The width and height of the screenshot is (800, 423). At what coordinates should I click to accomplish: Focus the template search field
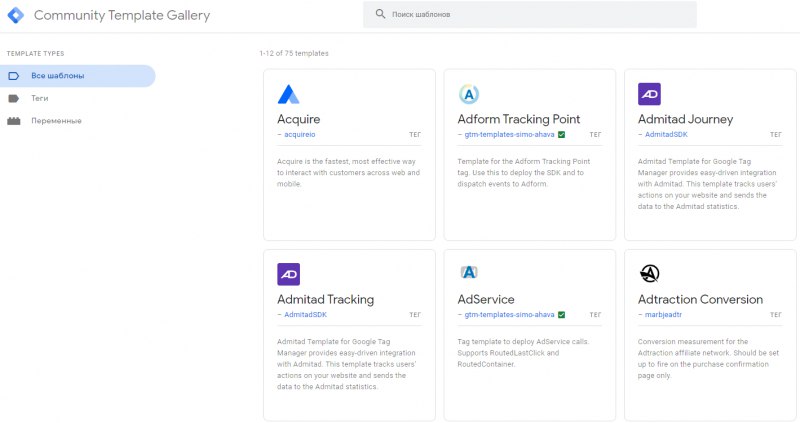pyautogui.click(x=530, y=14)
